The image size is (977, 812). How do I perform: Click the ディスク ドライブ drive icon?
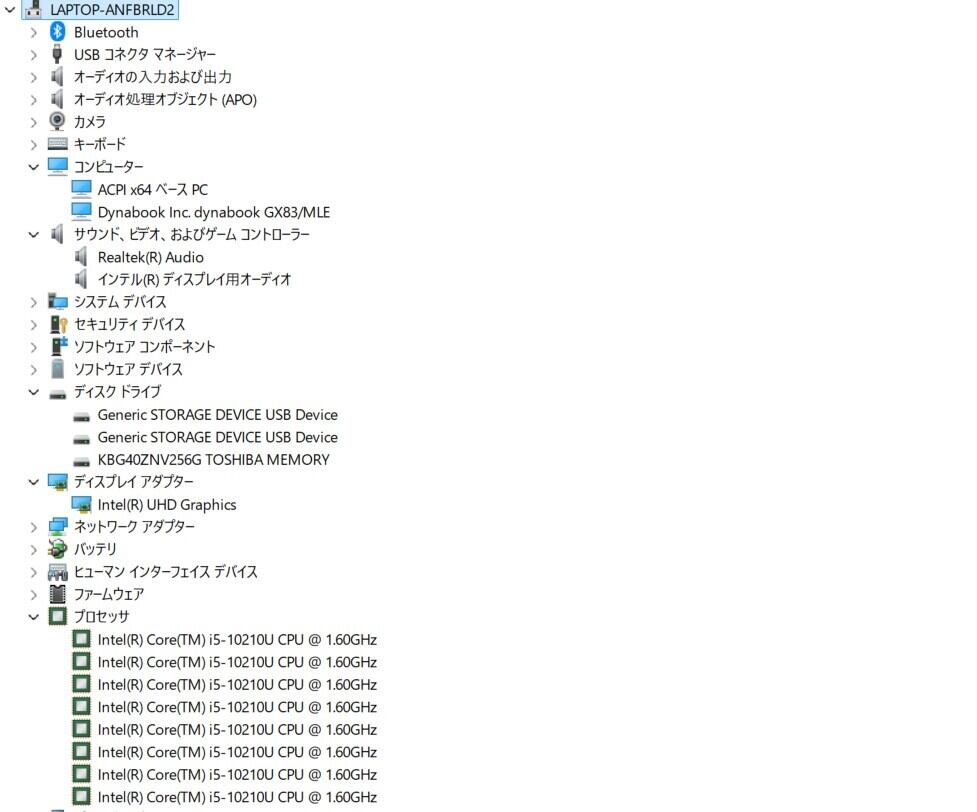click(57, 393)
